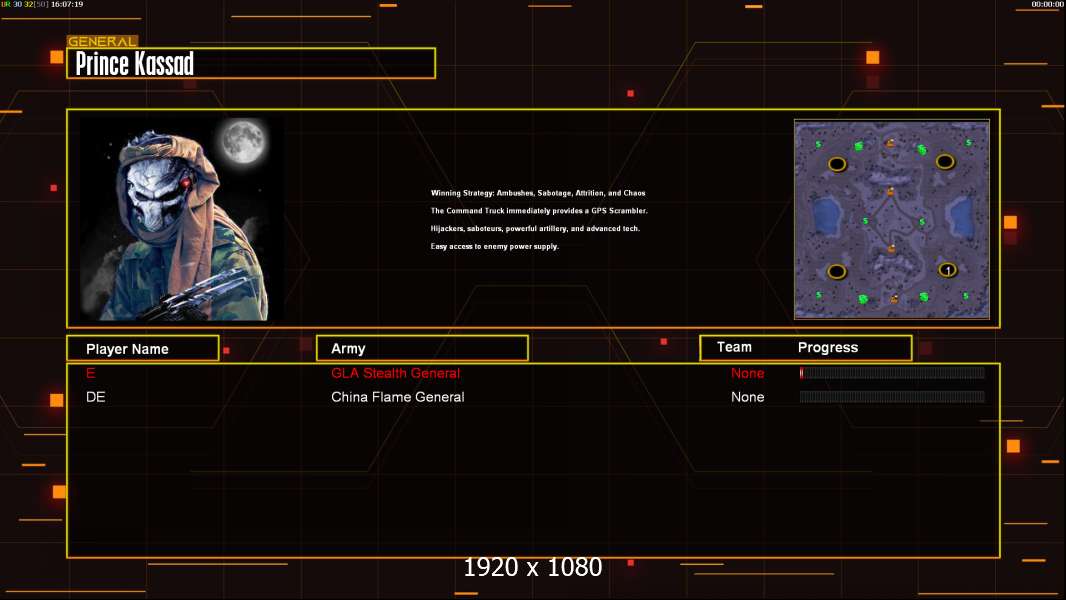Select the top-right empty start position on minimap
Screen dimensions: 1066x600
coord(944,162)
